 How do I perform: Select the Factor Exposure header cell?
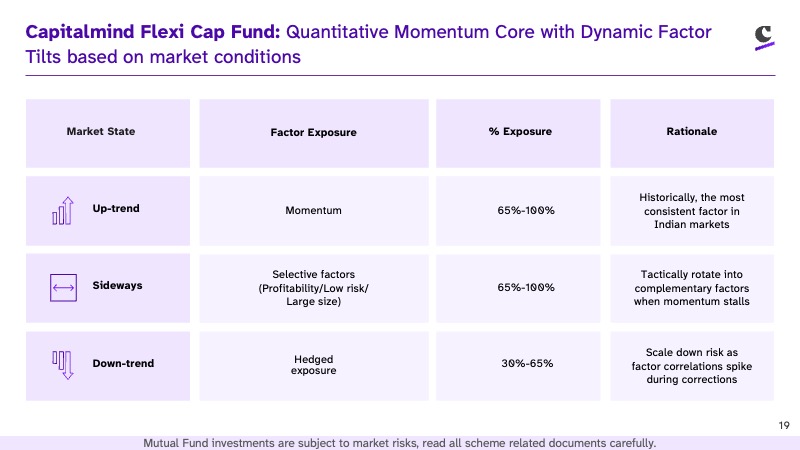click(x=314, y=133)
